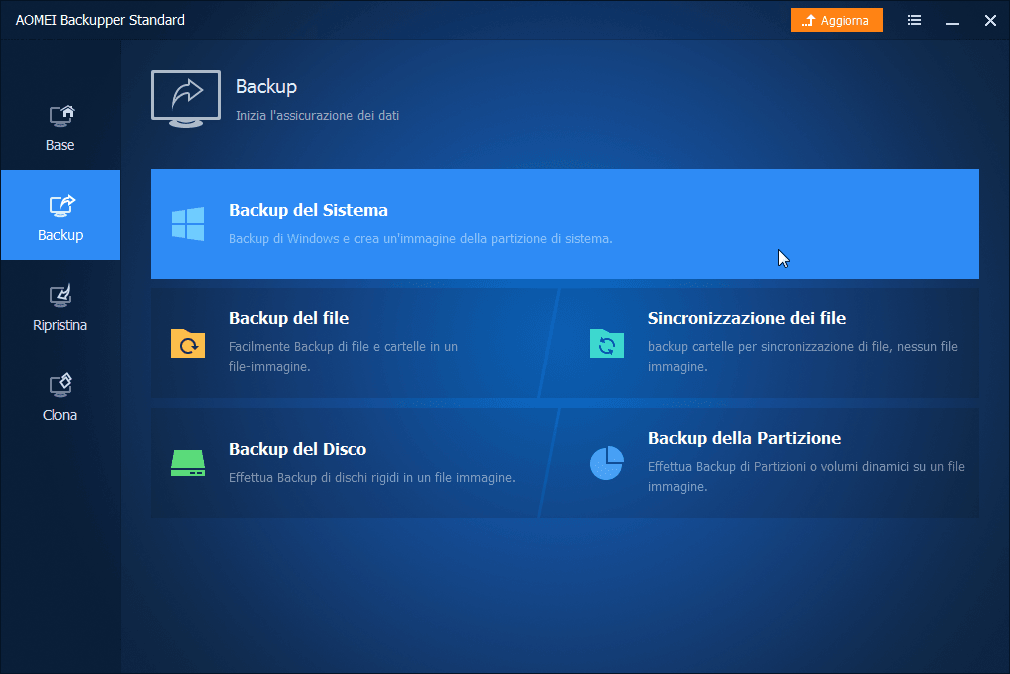Switch to the Base tab label

tap(60, 145)
